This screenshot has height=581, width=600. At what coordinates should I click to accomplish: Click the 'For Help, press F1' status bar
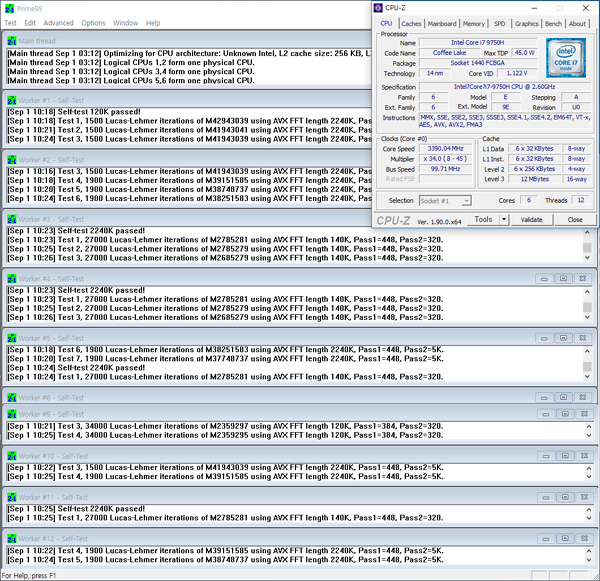pyautogui.click(x=29, y=576)
